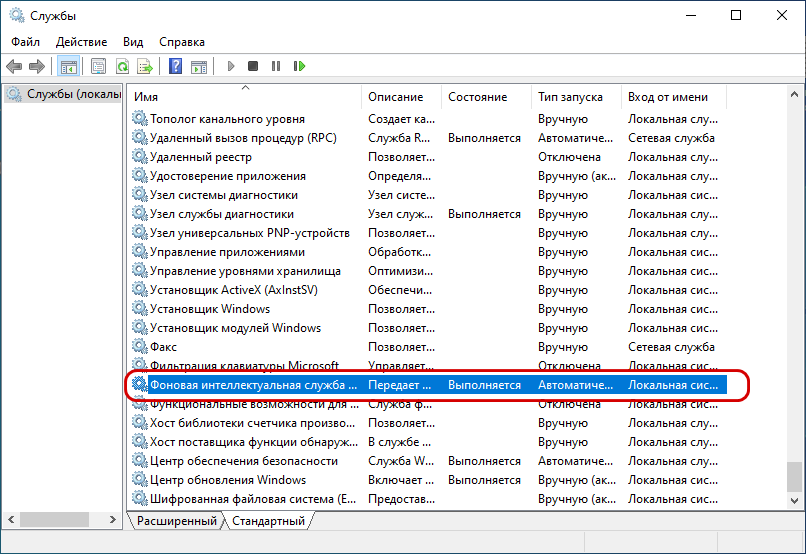
Task: Sort by the Вход от имени column header
Action: (x=674, y=97)
